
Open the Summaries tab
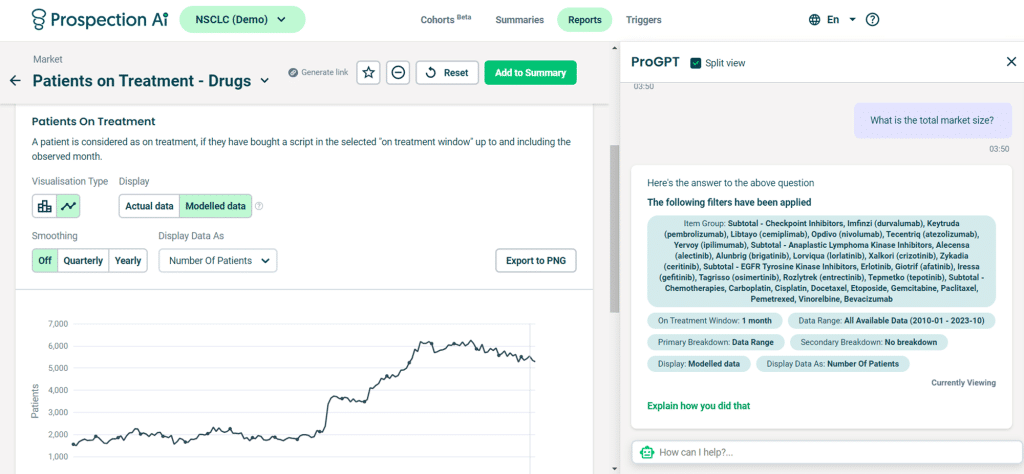pos(519,20)
